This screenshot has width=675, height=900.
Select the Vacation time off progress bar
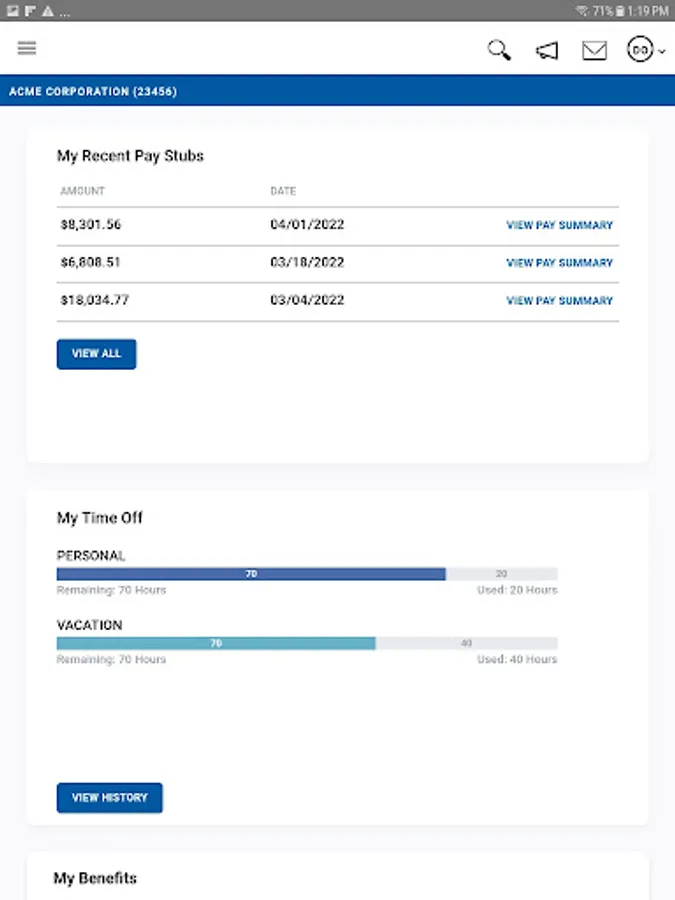(306, 643)
